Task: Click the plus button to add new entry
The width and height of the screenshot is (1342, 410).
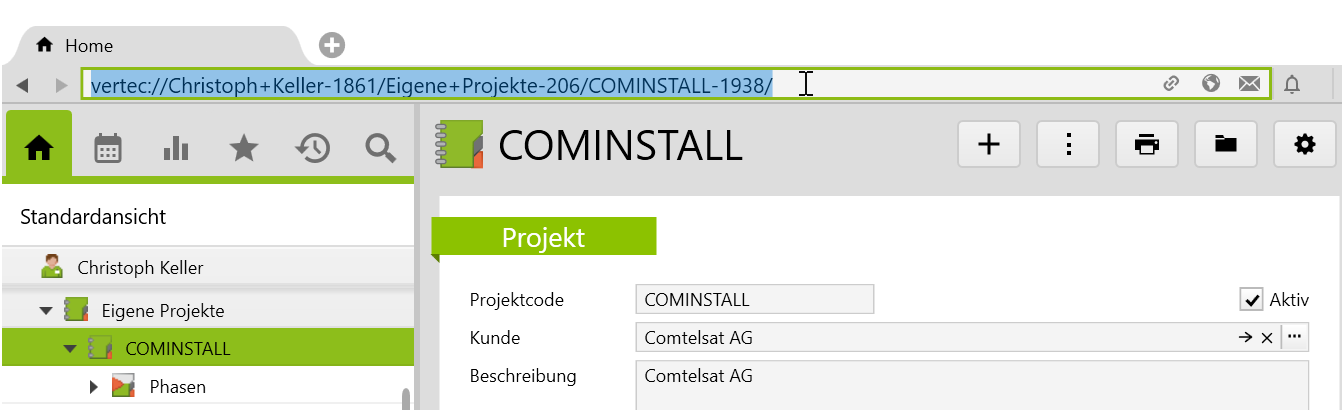Action: [x=988, y=145]
